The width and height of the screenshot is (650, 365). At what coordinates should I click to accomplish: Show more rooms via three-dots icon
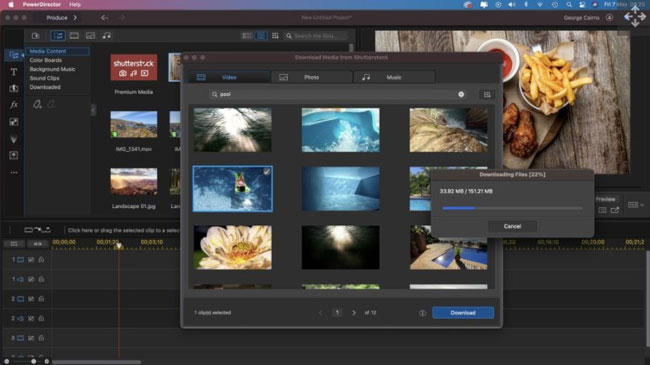[x=14, y=173]
